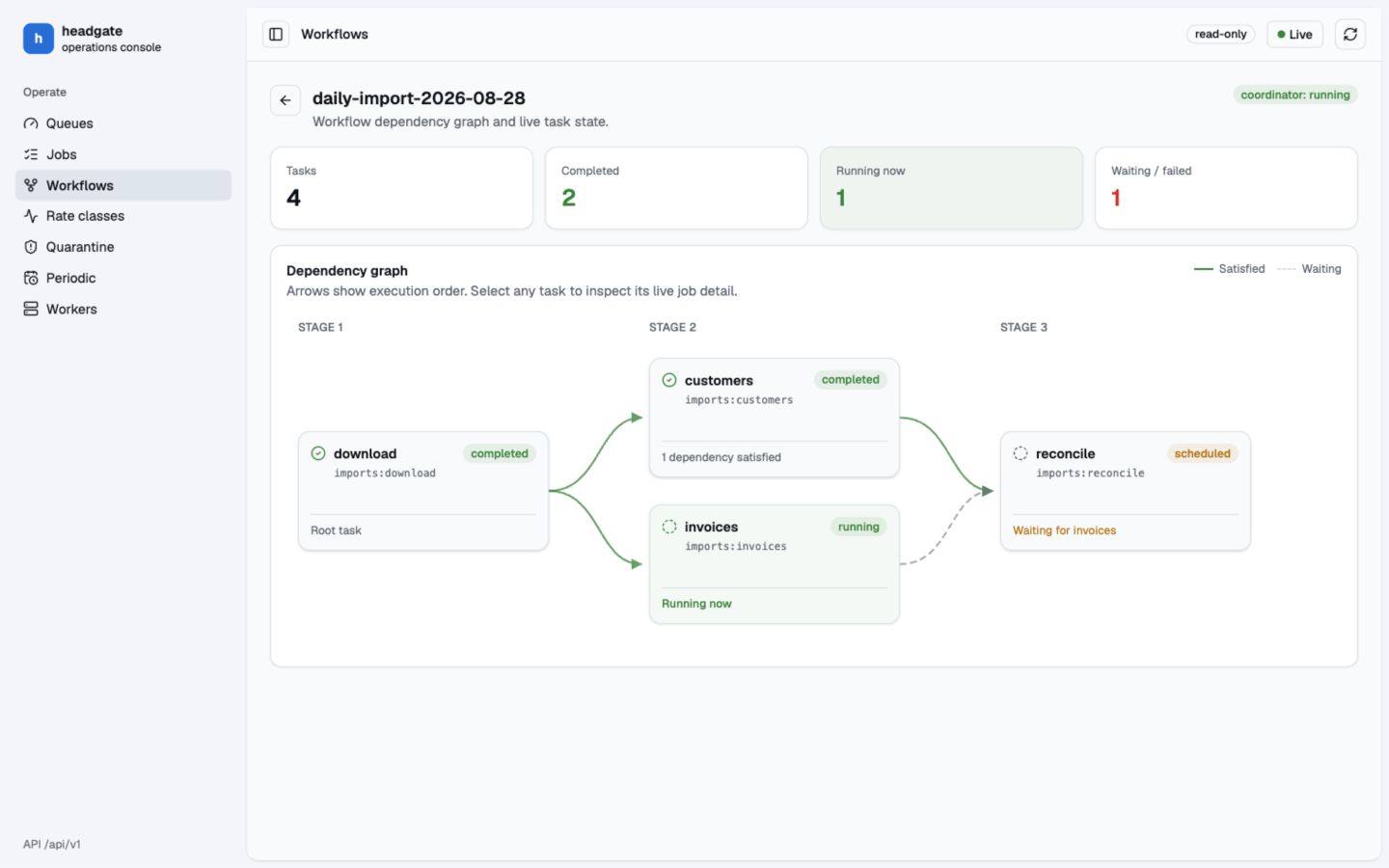The width and height of the screenshot is (1389, 868).
Task: Go back using the arrow button
Action: coord(286,100)
